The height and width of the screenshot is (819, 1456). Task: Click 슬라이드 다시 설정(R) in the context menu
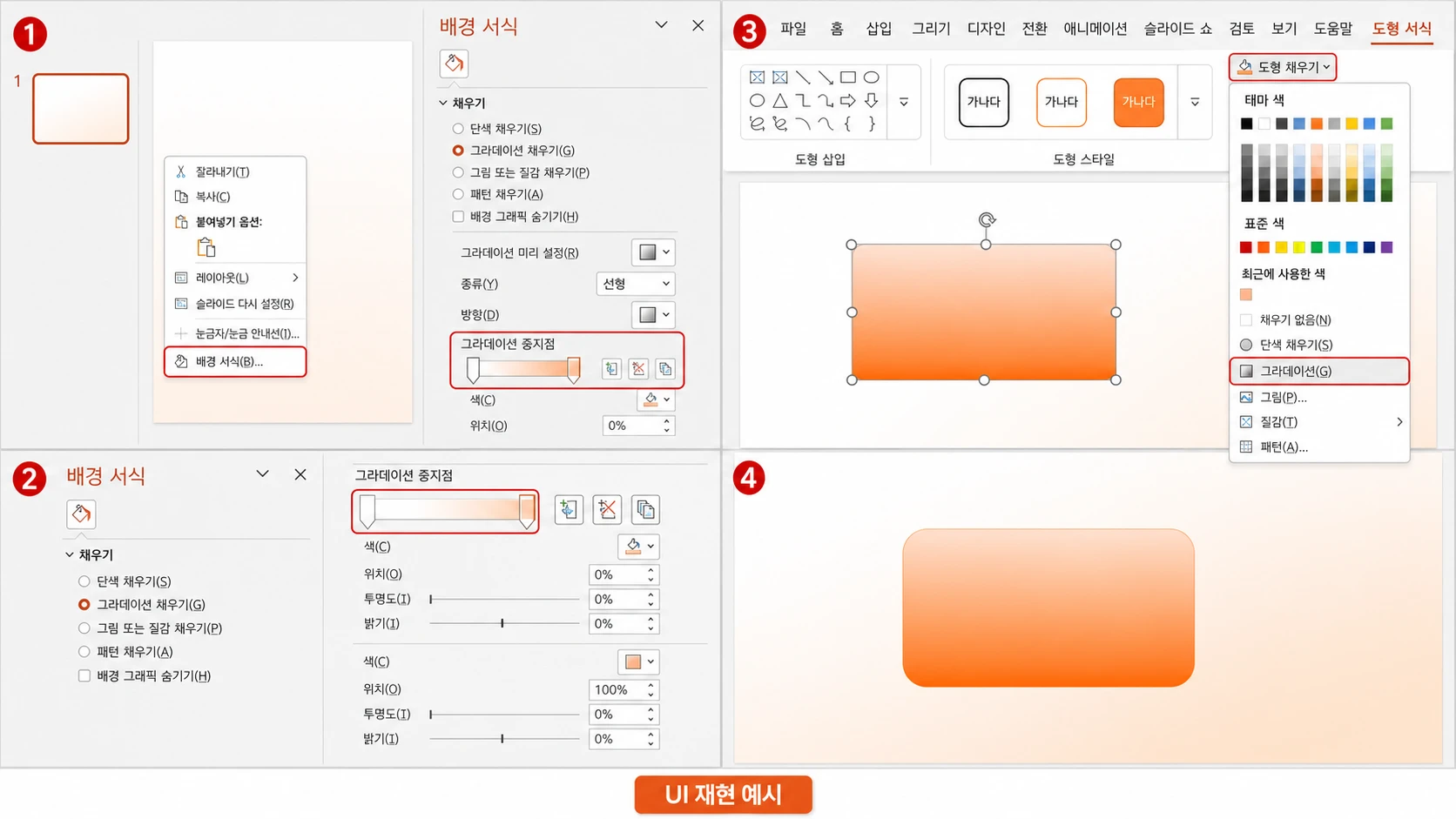tap(235, 304)
